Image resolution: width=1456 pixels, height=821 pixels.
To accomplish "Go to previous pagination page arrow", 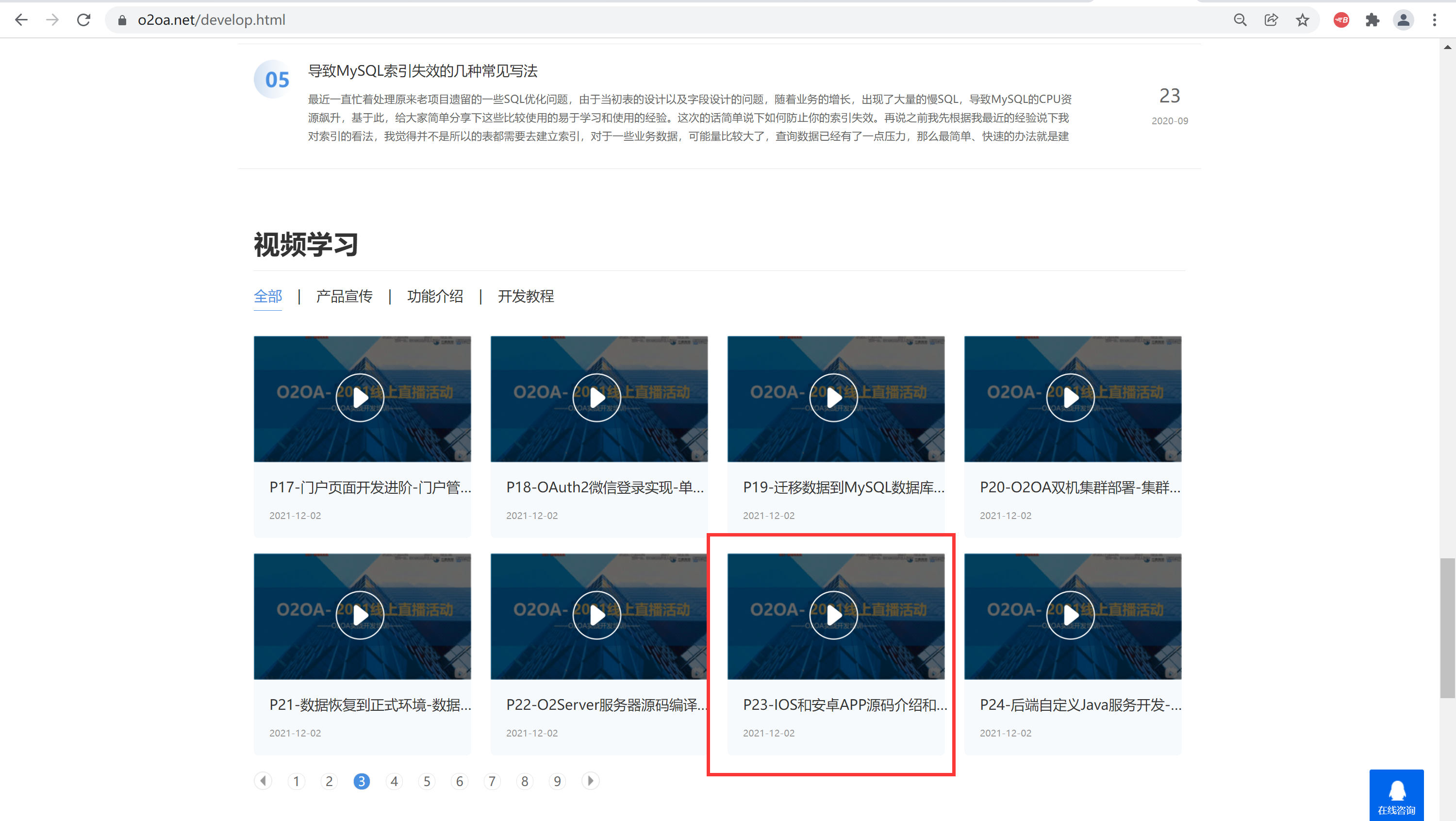I will [x=263, y=781].
